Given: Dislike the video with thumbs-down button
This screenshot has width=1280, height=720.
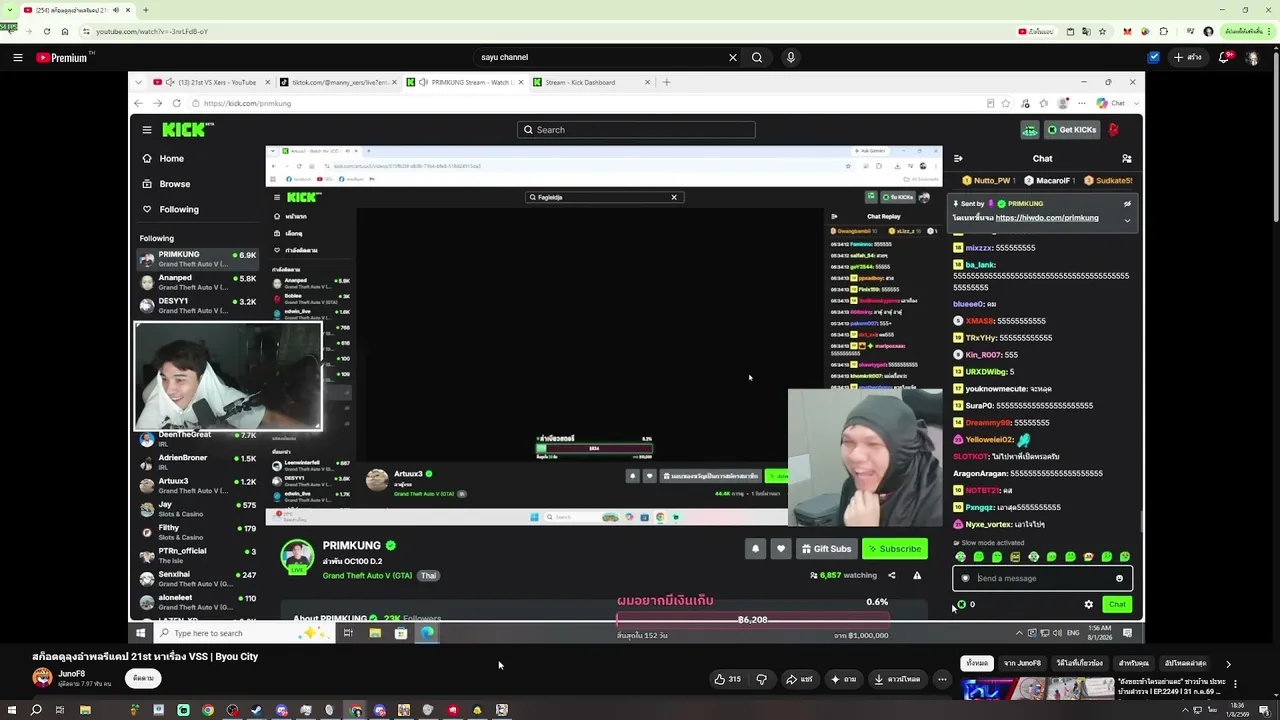Looking at the screenshot, I should (x=761, y=679).
